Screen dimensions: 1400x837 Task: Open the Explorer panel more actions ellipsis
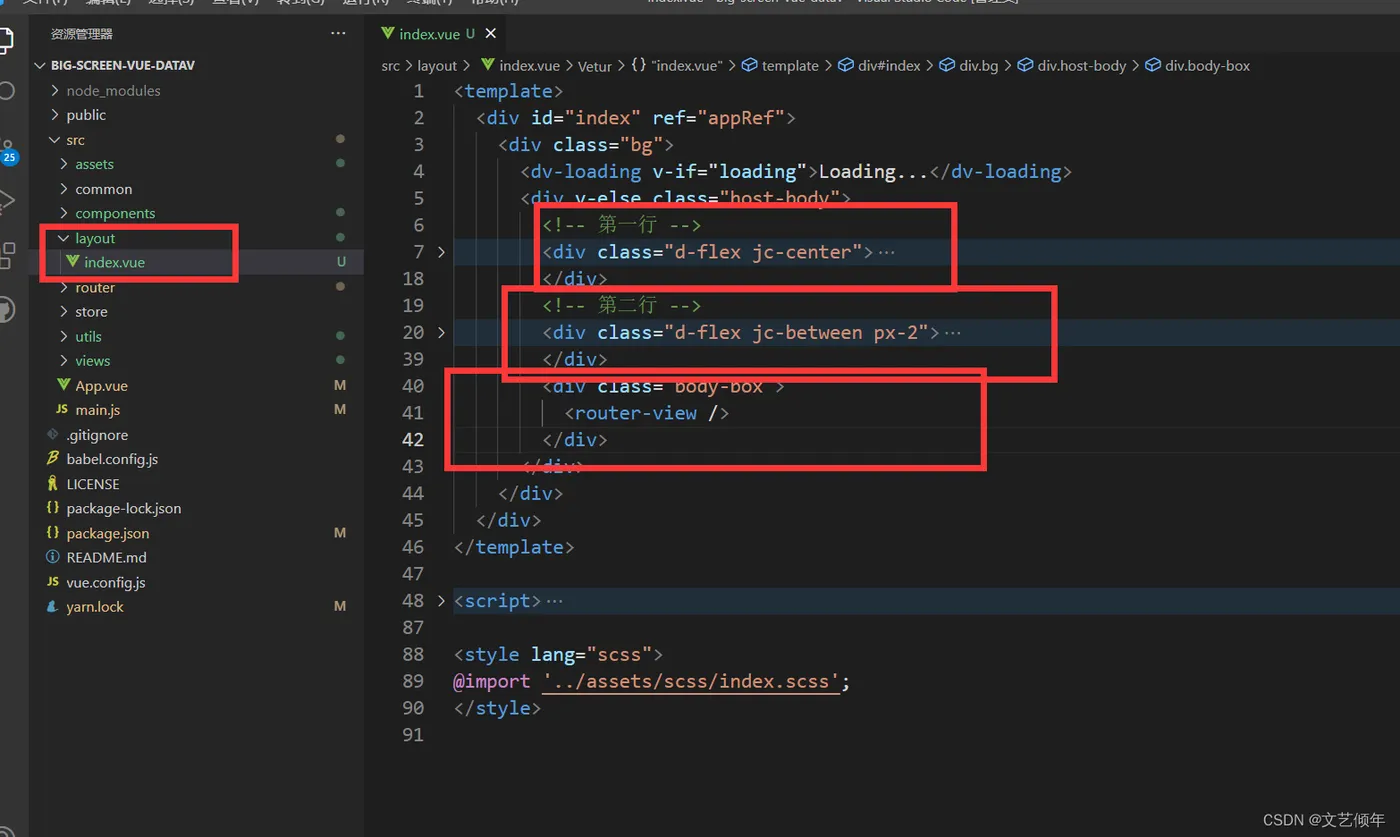(x=338, y=34)
